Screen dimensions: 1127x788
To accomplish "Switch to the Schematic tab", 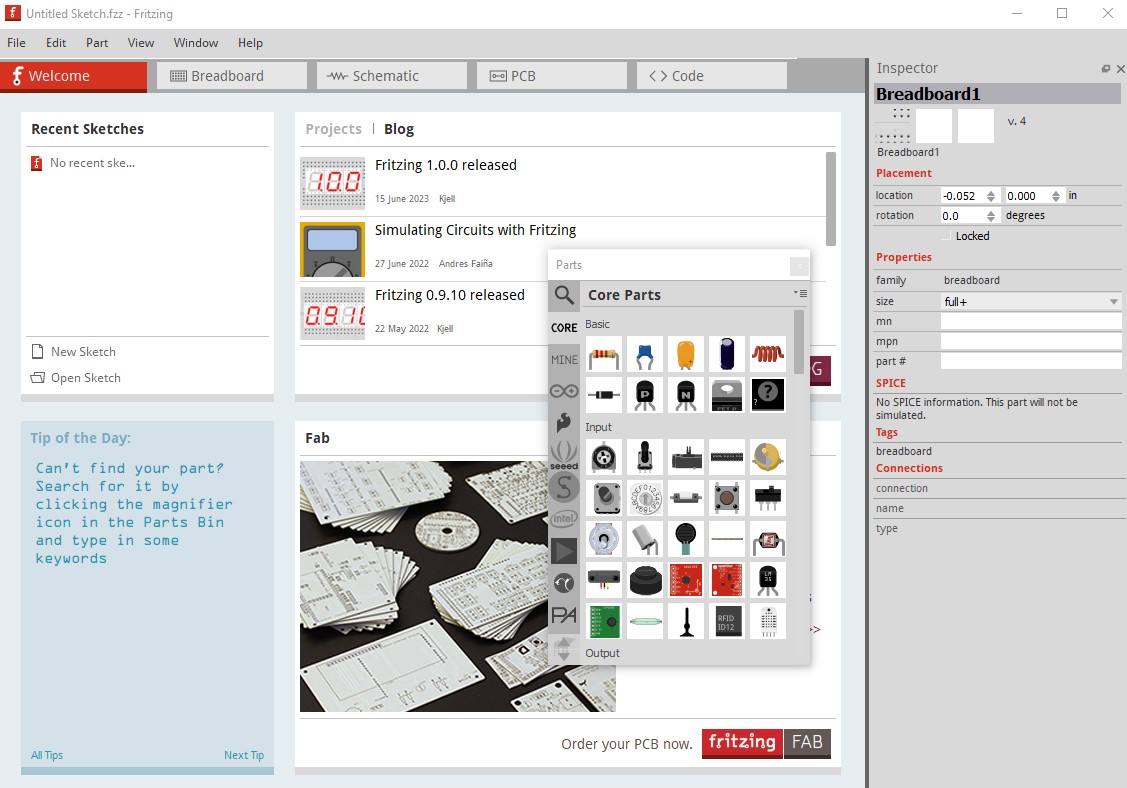I will point(392,76).
